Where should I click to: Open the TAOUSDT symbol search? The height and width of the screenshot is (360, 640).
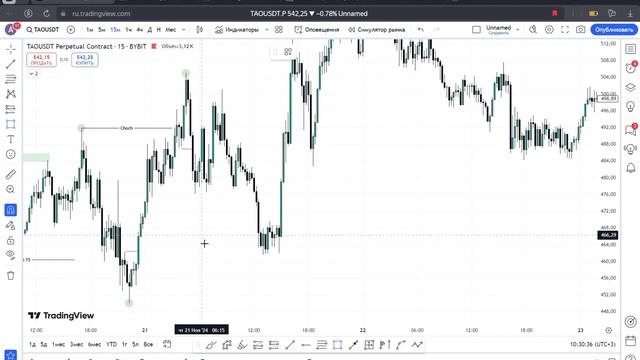click(x=42, y=29)
